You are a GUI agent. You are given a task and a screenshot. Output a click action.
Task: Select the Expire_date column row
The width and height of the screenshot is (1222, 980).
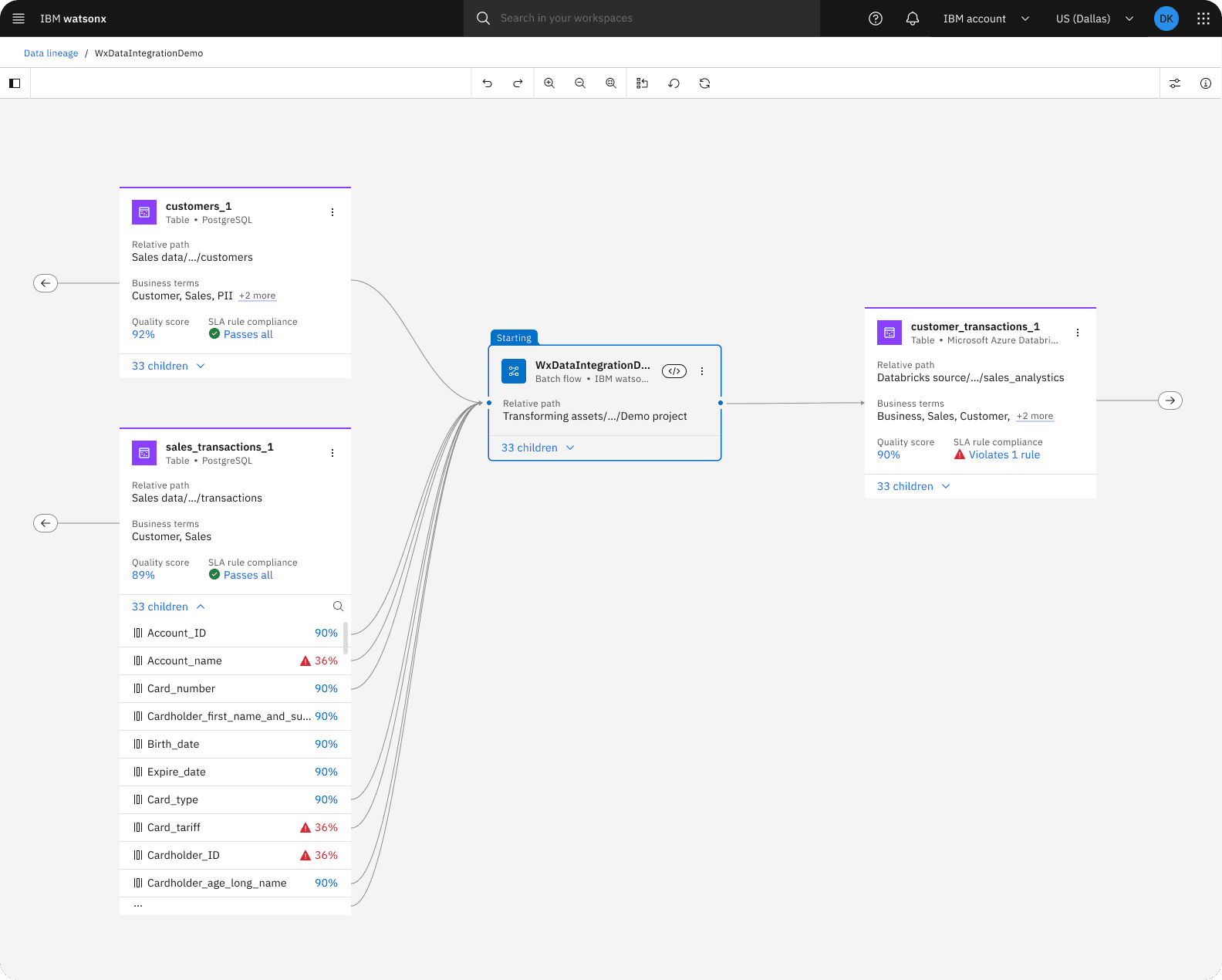click(x=235, y=772)
